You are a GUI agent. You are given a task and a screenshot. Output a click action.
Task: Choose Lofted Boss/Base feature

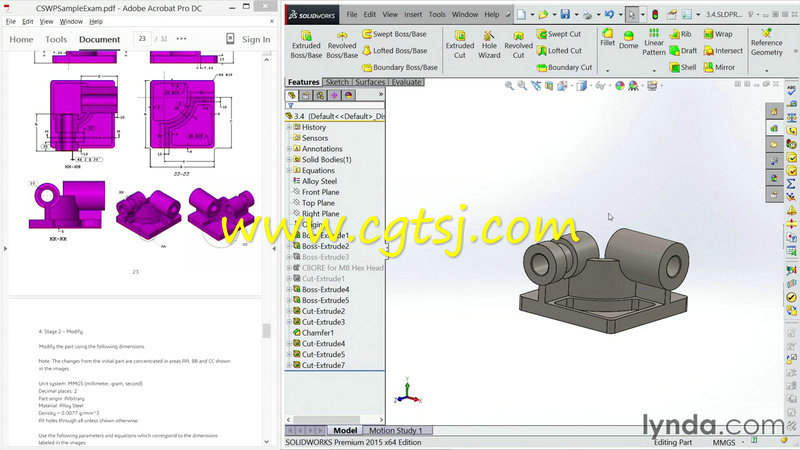pyautogui.click(x=394, y=51)
